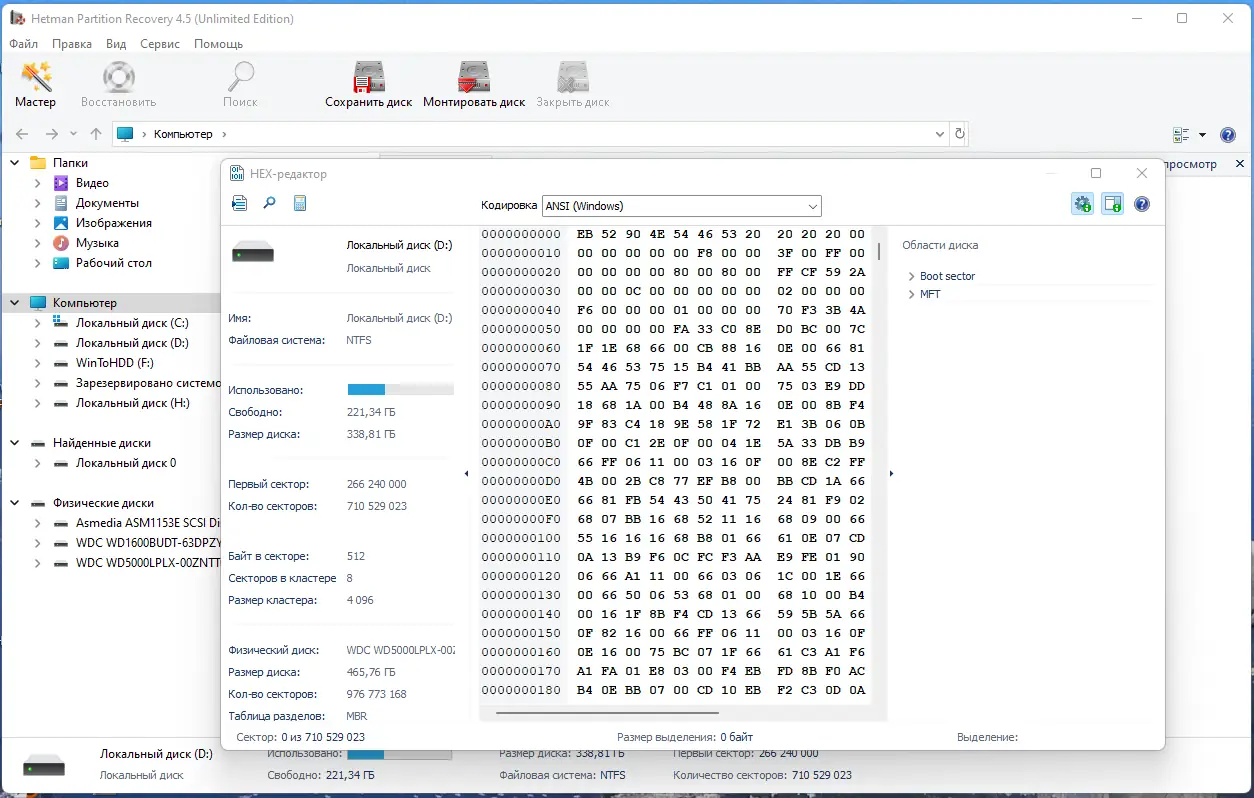The height and width of the screenshot is (798, 1254).
Task: Click the magnifier search icon in HEX editor
Action: (269, 204)
